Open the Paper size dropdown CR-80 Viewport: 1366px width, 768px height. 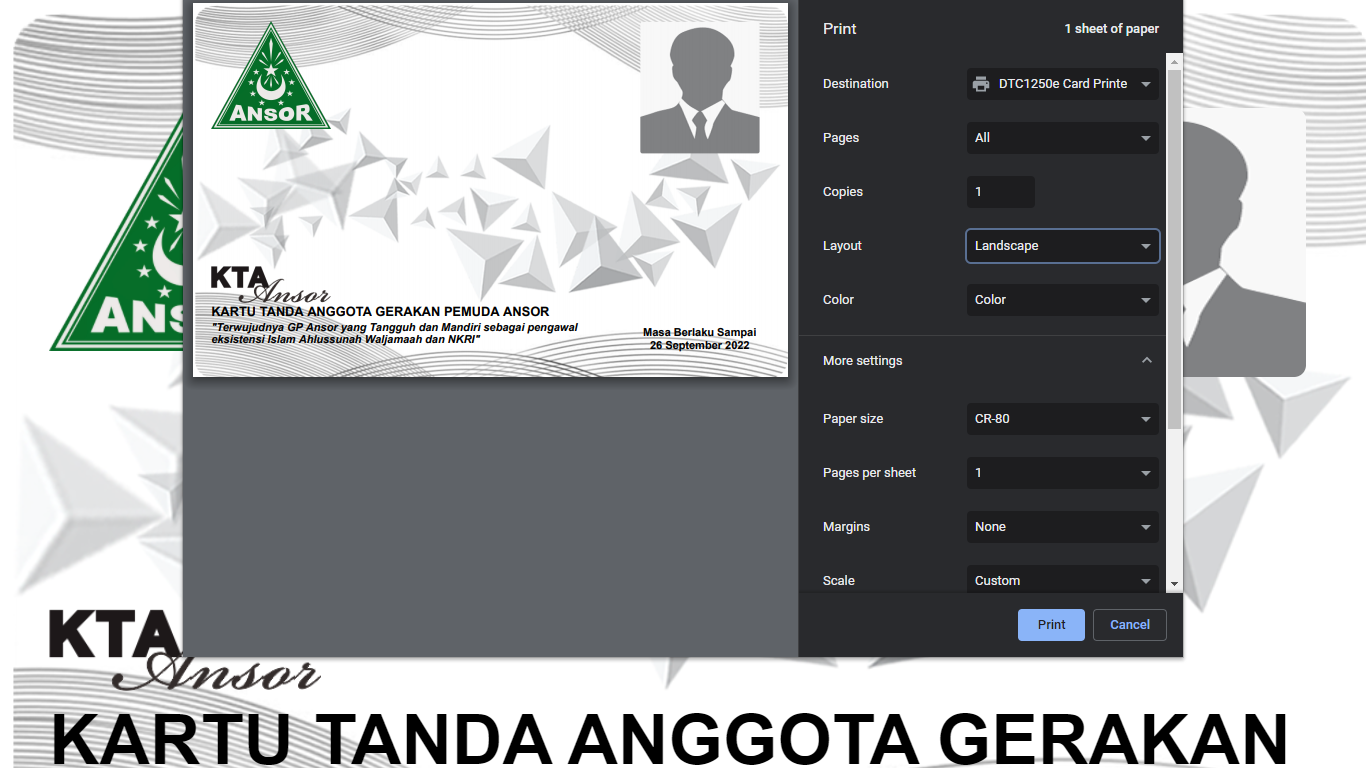coord(1062,419)
